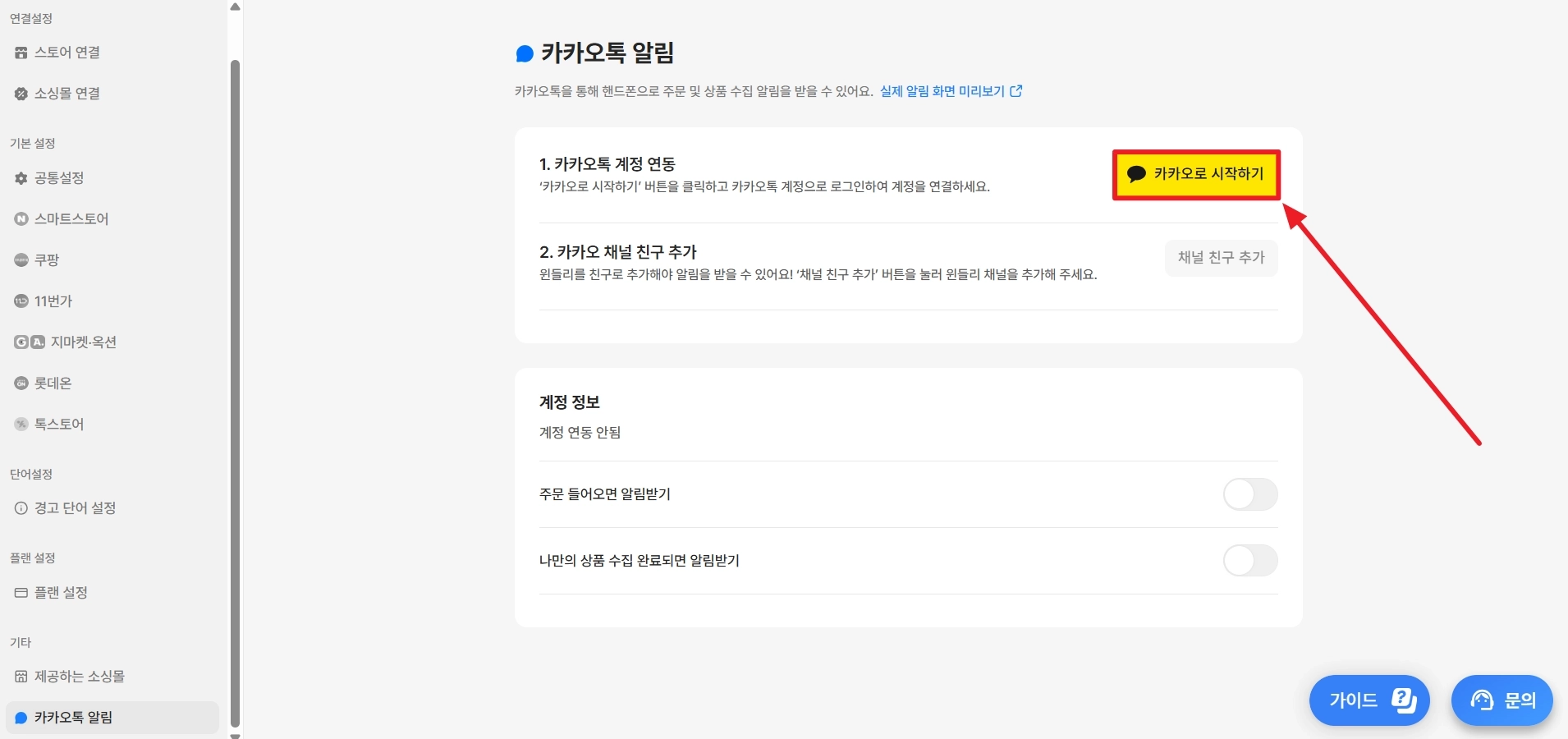
Task: Click the chat bubble icon beside 카카오톡 알림 menu
Action: (x=21, y=718)
